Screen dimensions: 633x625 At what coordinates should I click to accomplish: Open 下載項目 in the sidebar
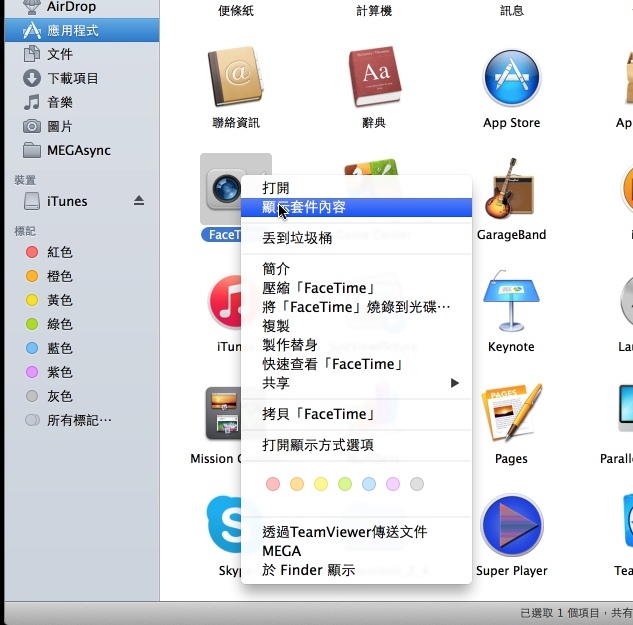(x=82, y=78)
